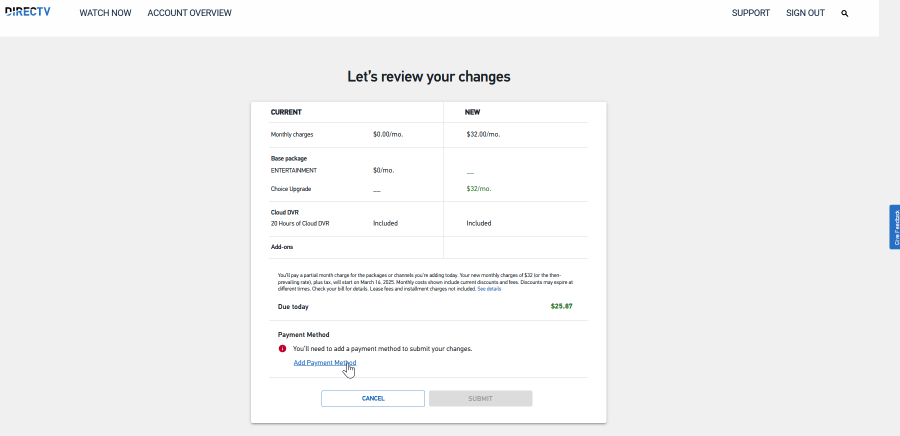Select the $0.00/mo. current monthly charge
This screenshot has height=436, width=900.
[388, 134]
